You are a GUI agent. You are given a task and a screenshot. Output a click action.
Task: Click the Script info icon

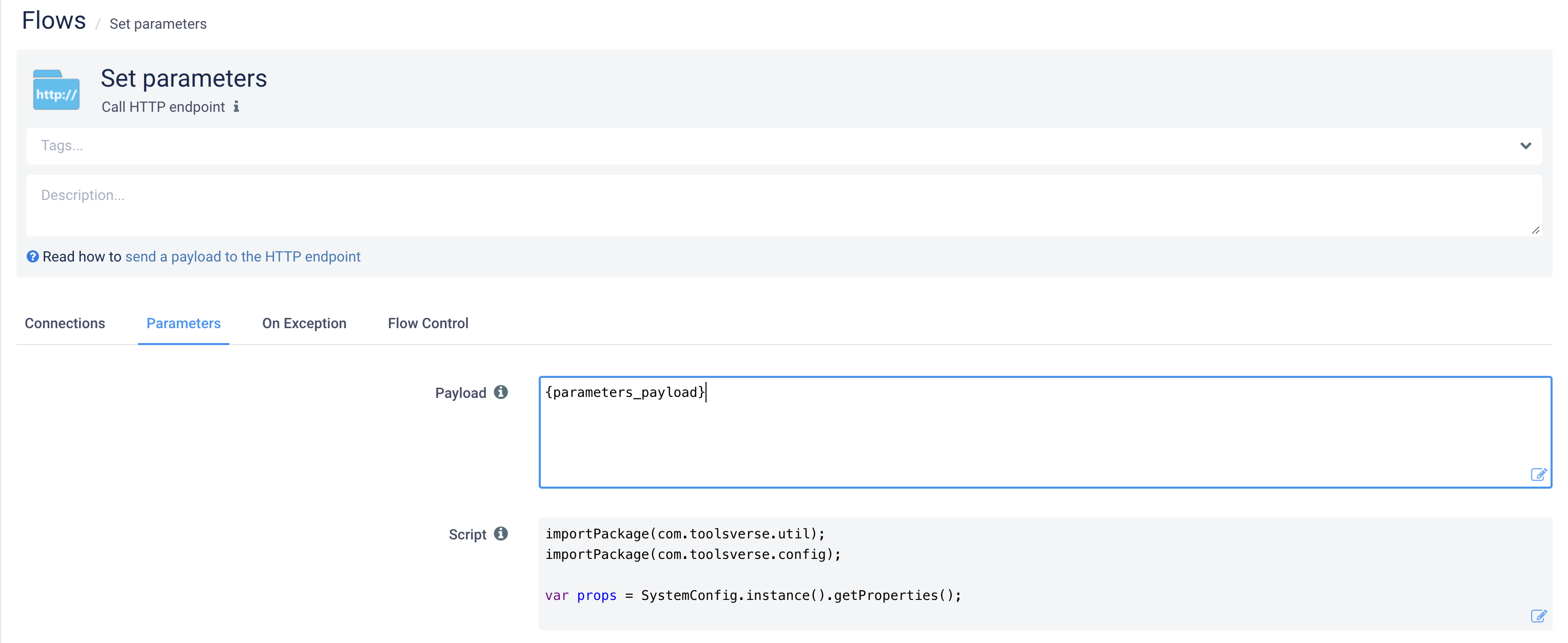(x=500, y=534)
